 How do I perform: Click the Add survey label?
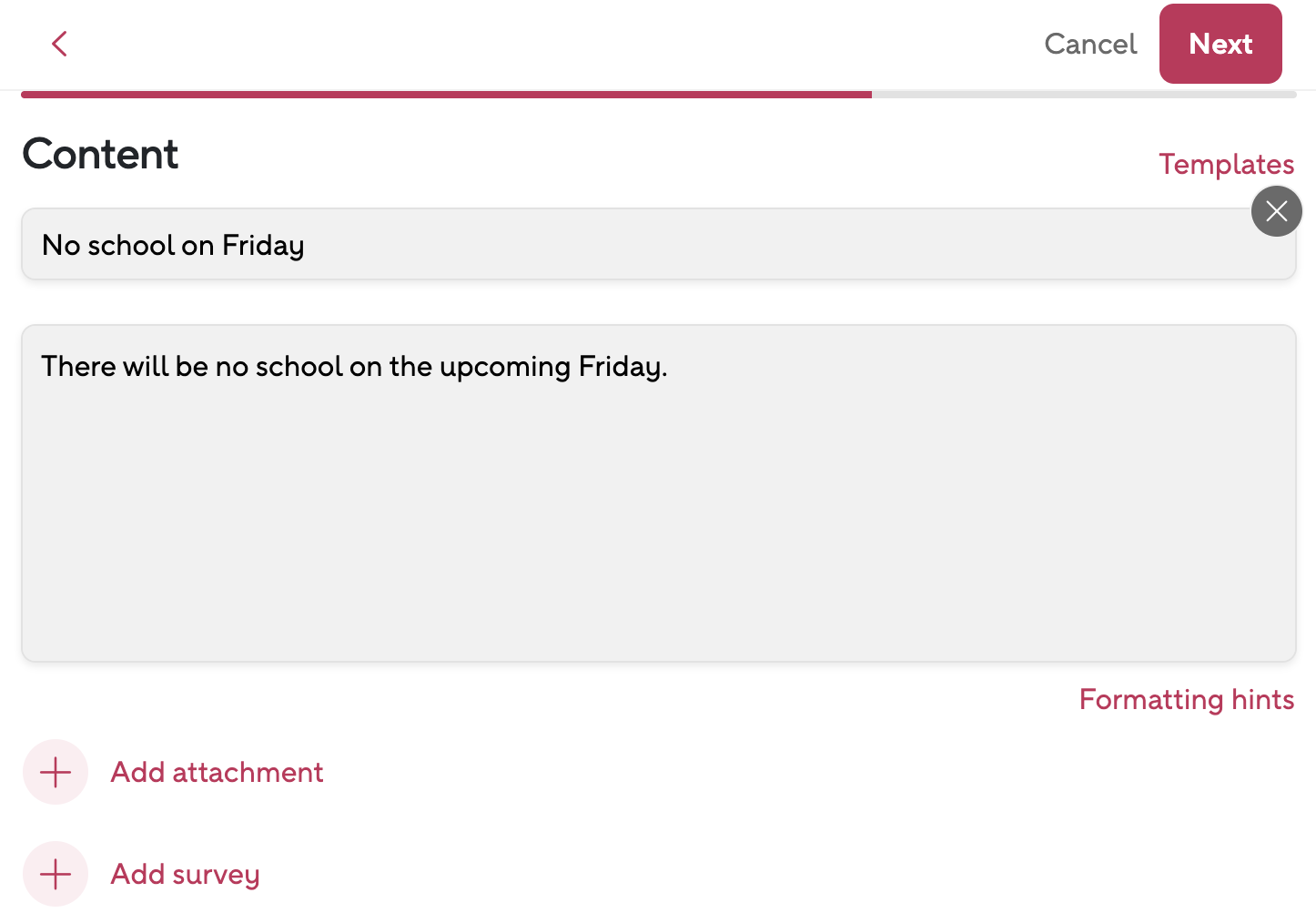tap(185, 874)
